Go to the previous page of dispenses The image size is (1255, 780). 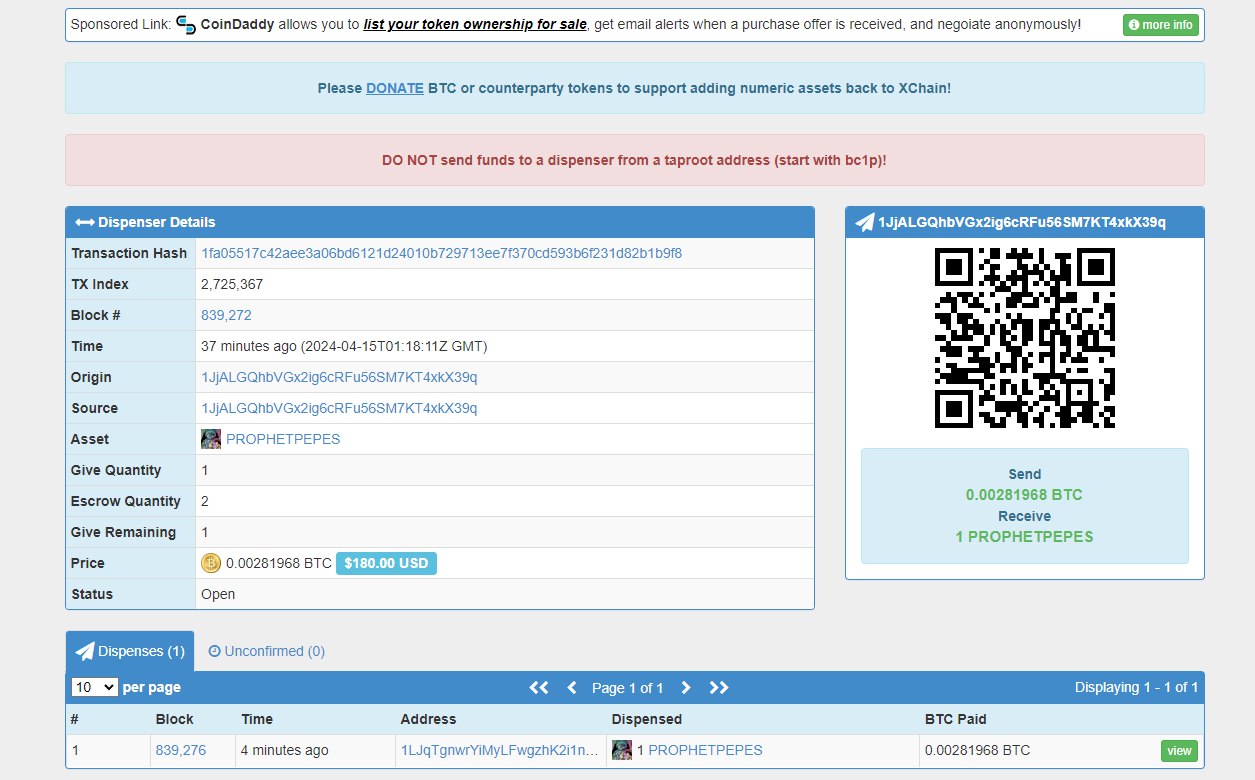(572, 687)
